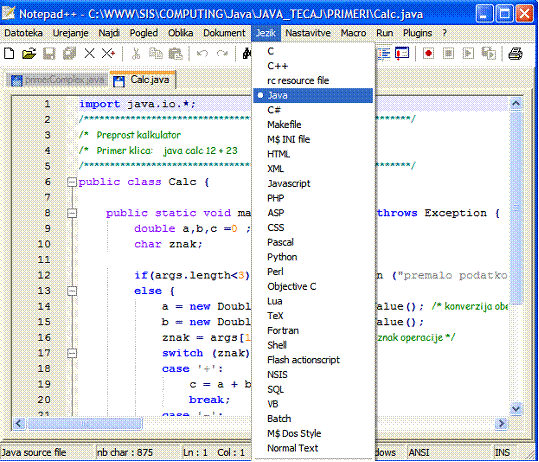Click the Stop recording macro icon

pyautogui.click(x=448, y=54)
